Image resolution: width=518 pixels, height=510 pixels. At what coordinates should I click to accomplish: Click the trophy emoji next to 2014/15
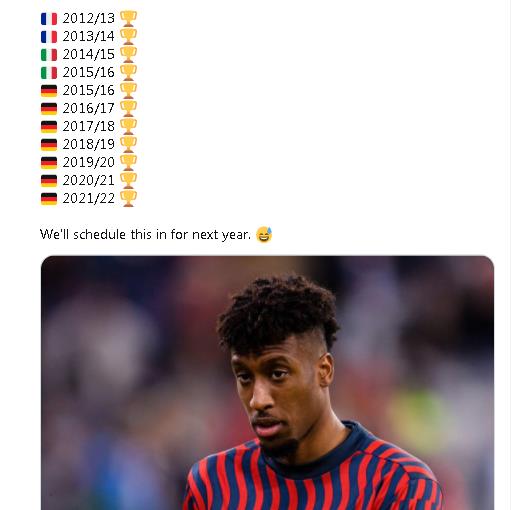tap(128, 54)
